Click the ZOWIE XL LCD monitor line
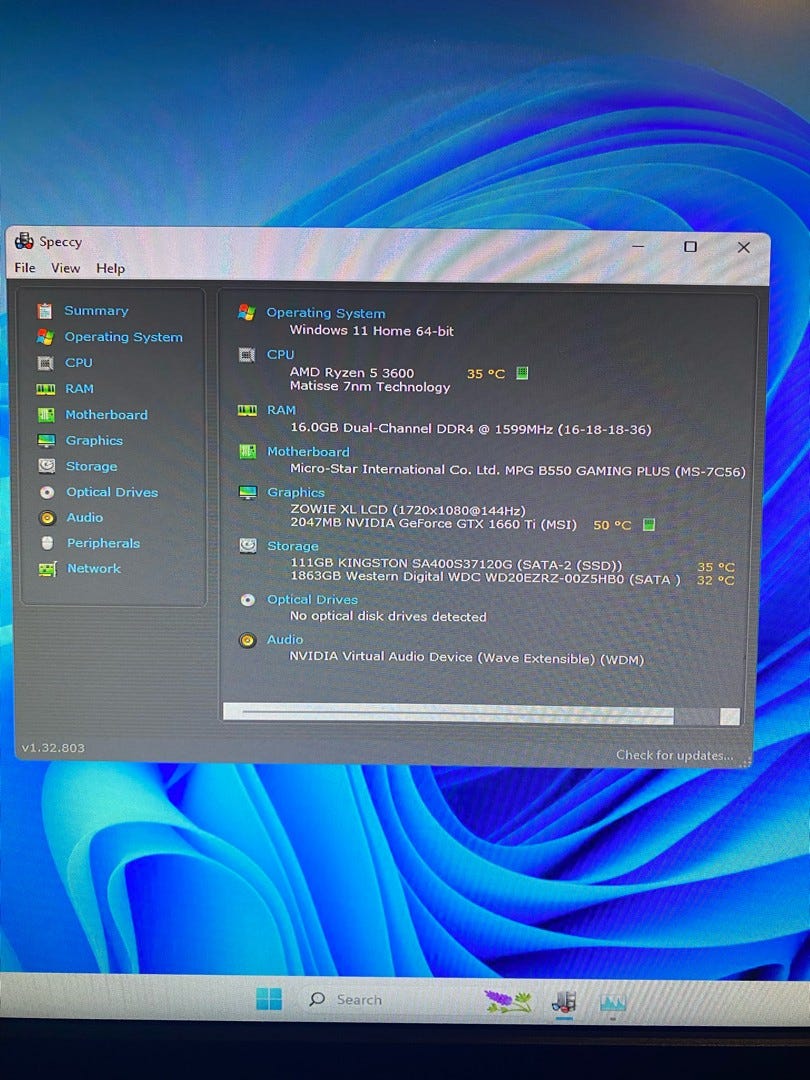Screen dimensions: 810x1080 [x=408, y=510]
